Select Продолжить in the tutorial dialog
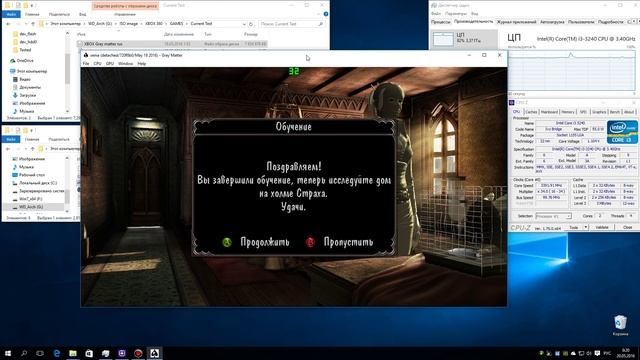The width and height of the screenshot is (640, 360). tap(265, 242)
